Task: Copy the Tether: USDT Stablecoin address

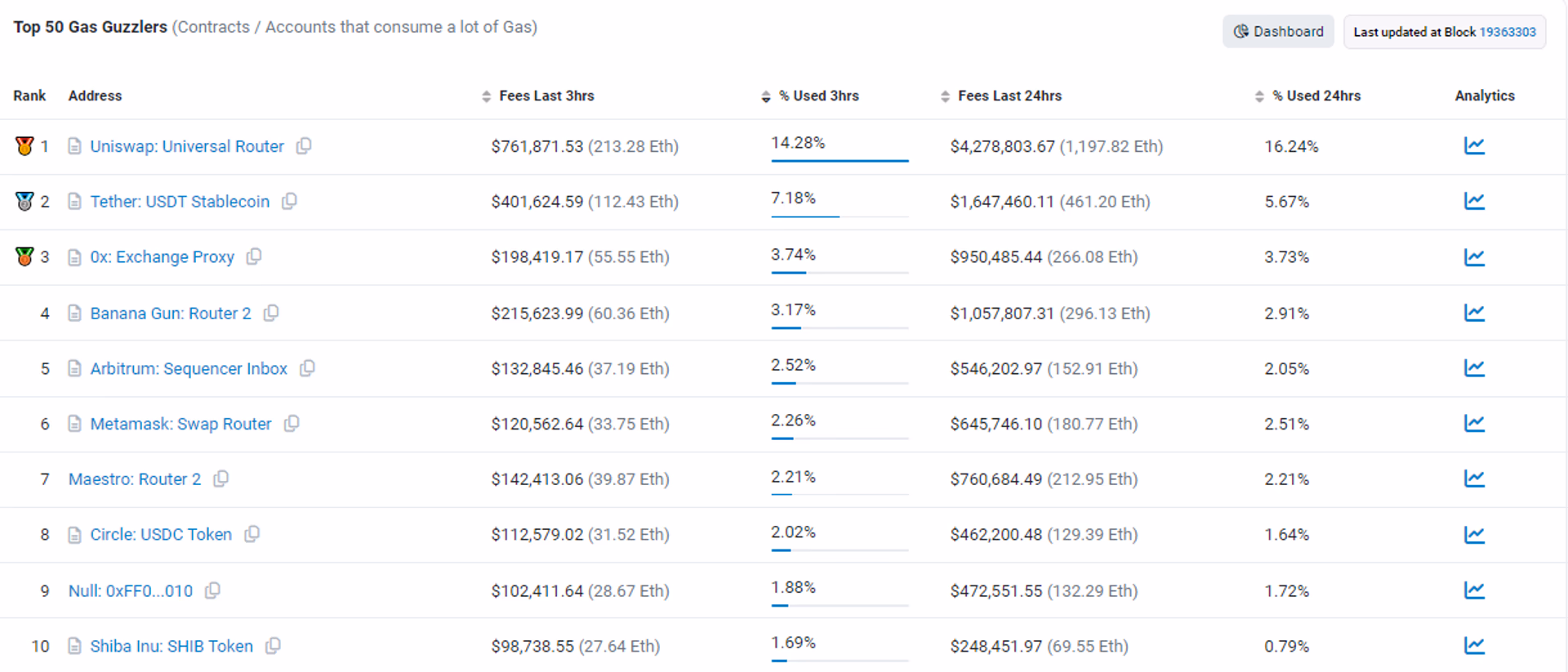Action: coord(289,202)
